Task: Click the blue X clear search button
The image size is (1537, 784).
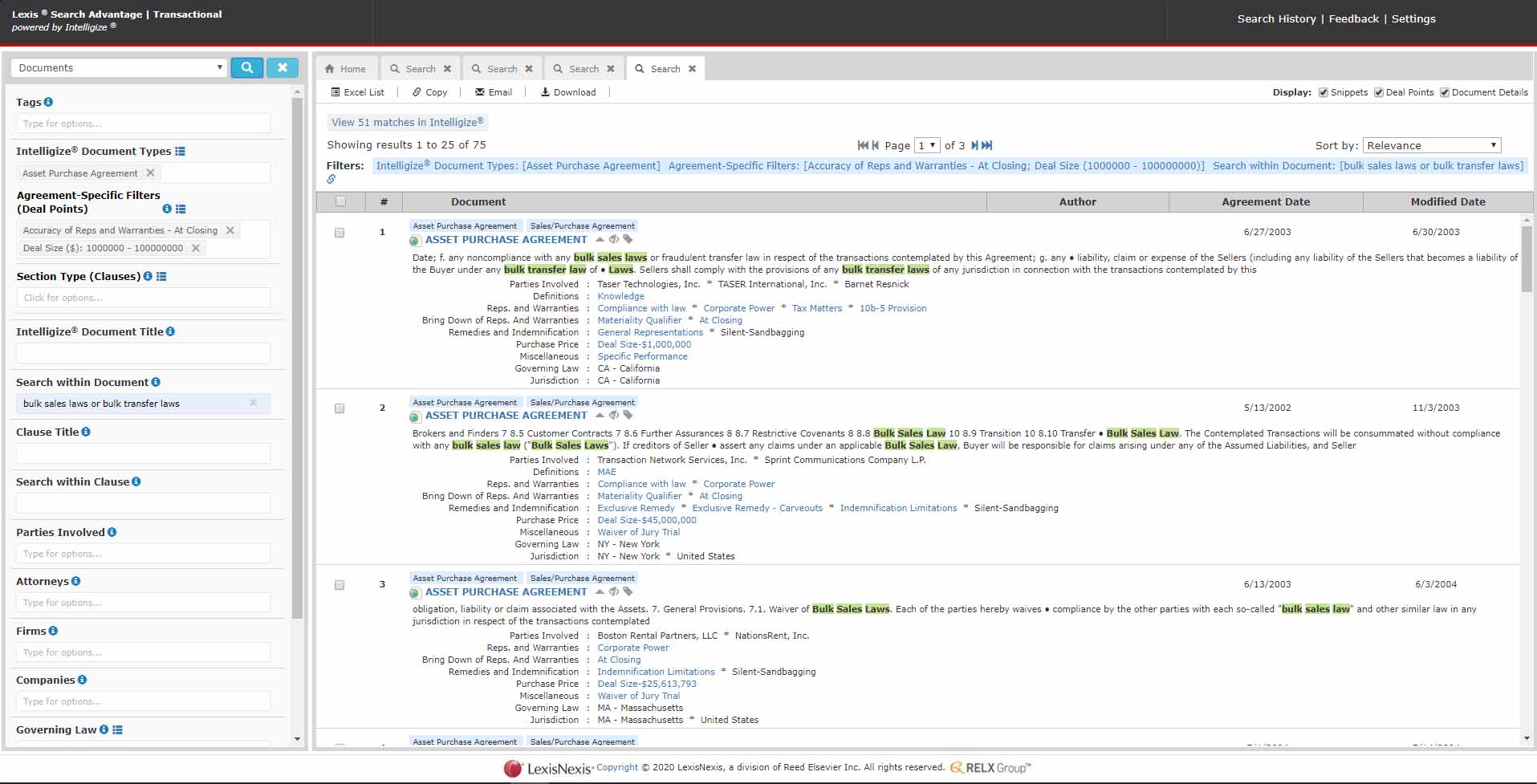Action: 283,68
